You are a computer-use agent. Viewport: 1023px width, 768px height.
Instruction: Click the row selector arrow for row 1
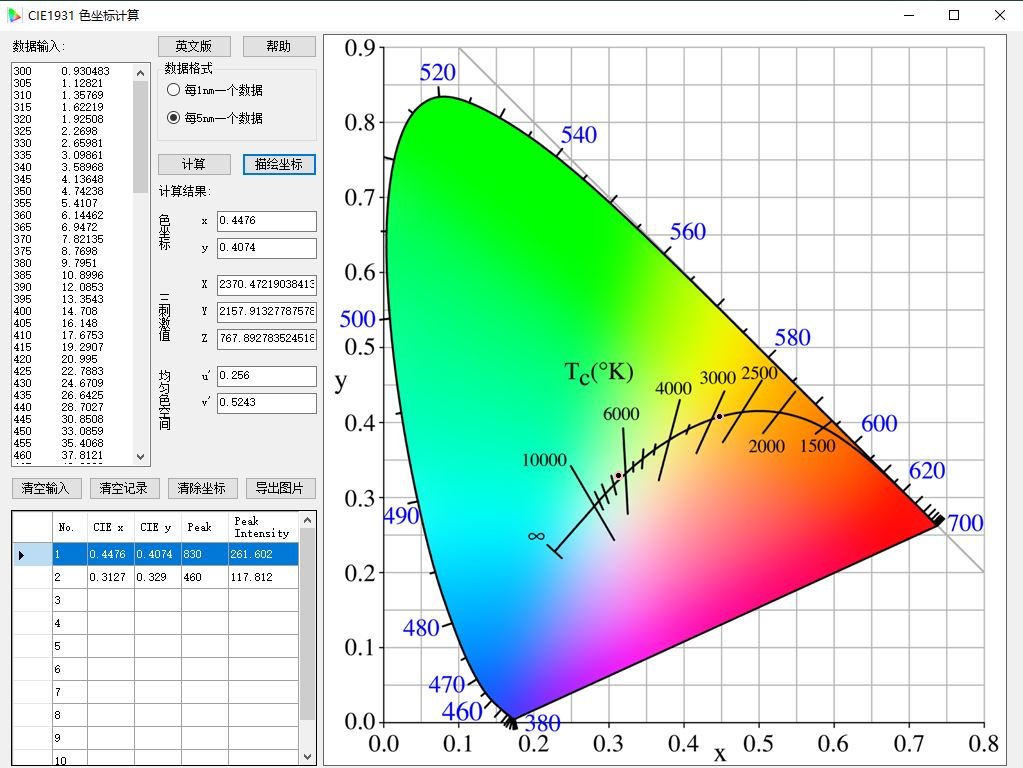tap(21, 555)
